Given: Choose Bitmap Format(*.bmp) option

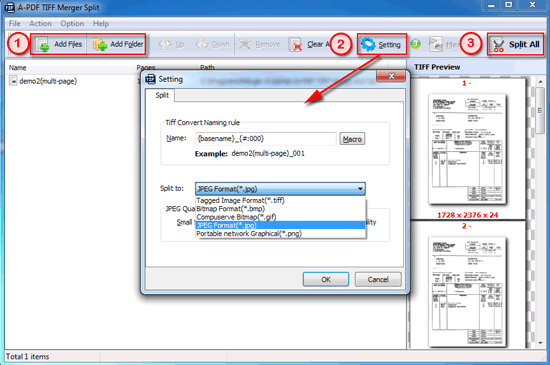Looking at the screenshot, I should 280,209.
